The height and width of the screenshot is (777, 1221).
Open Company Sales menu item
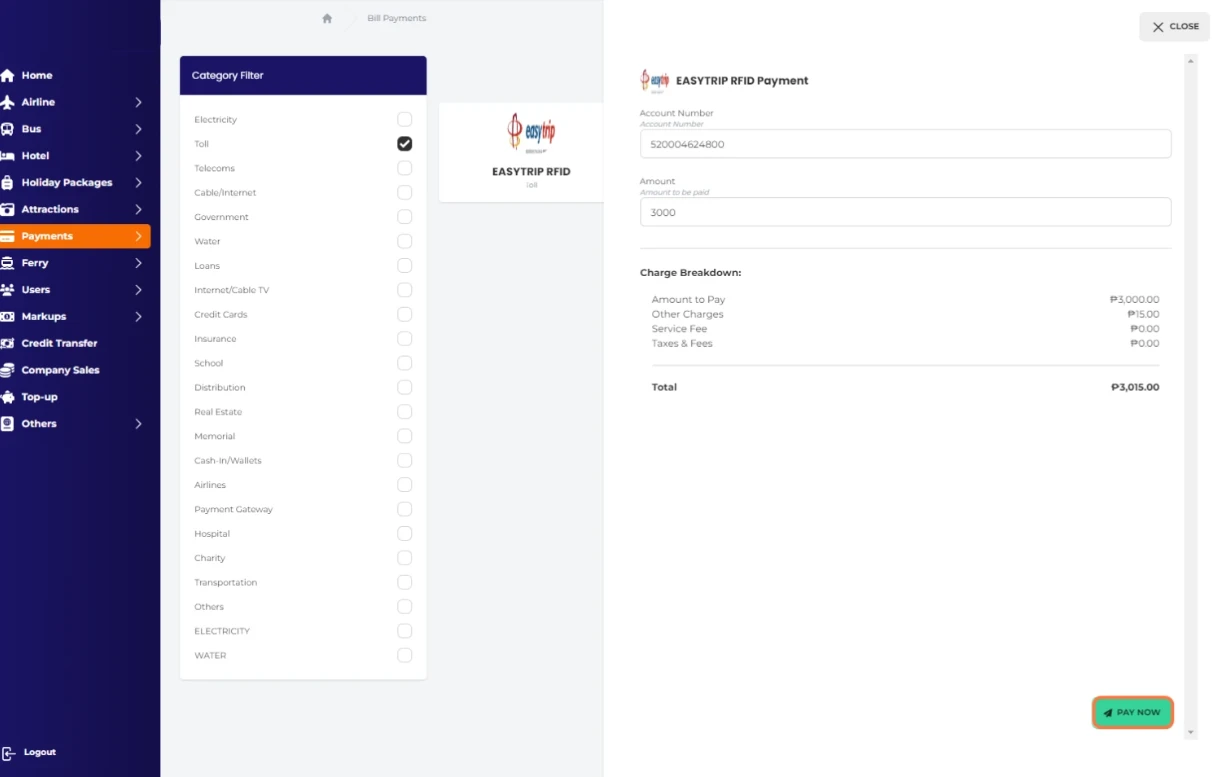click(60, 370)
